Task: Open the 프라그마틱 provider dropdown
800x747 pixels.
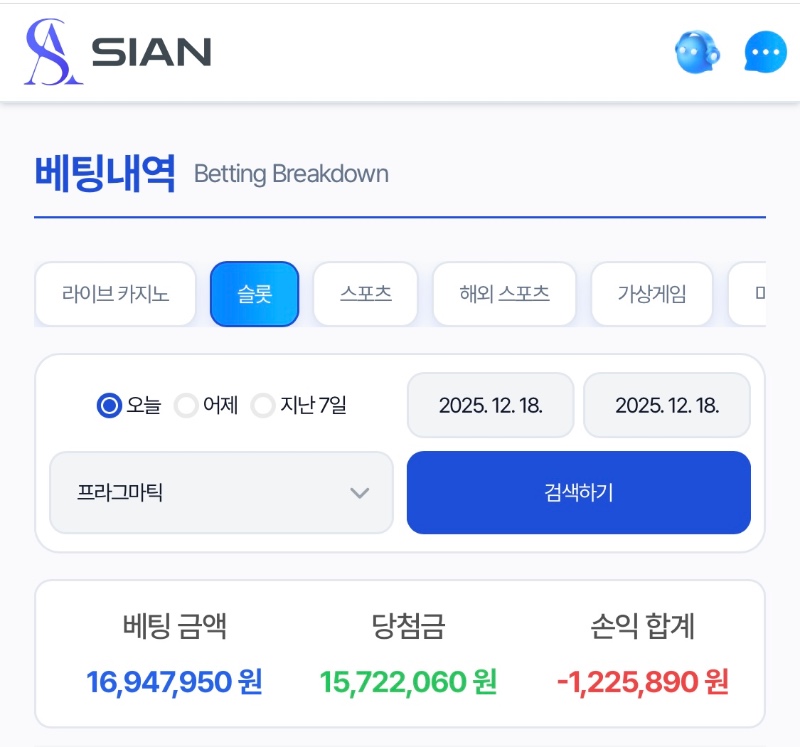Action: coord(220,493)
